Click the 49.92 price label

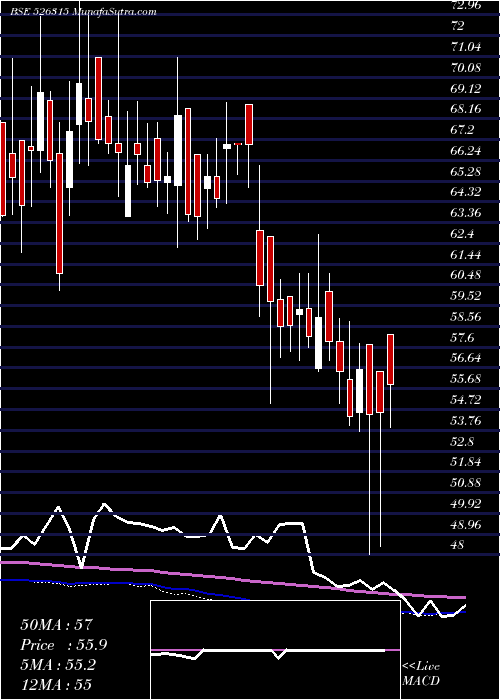pos(467,504)
